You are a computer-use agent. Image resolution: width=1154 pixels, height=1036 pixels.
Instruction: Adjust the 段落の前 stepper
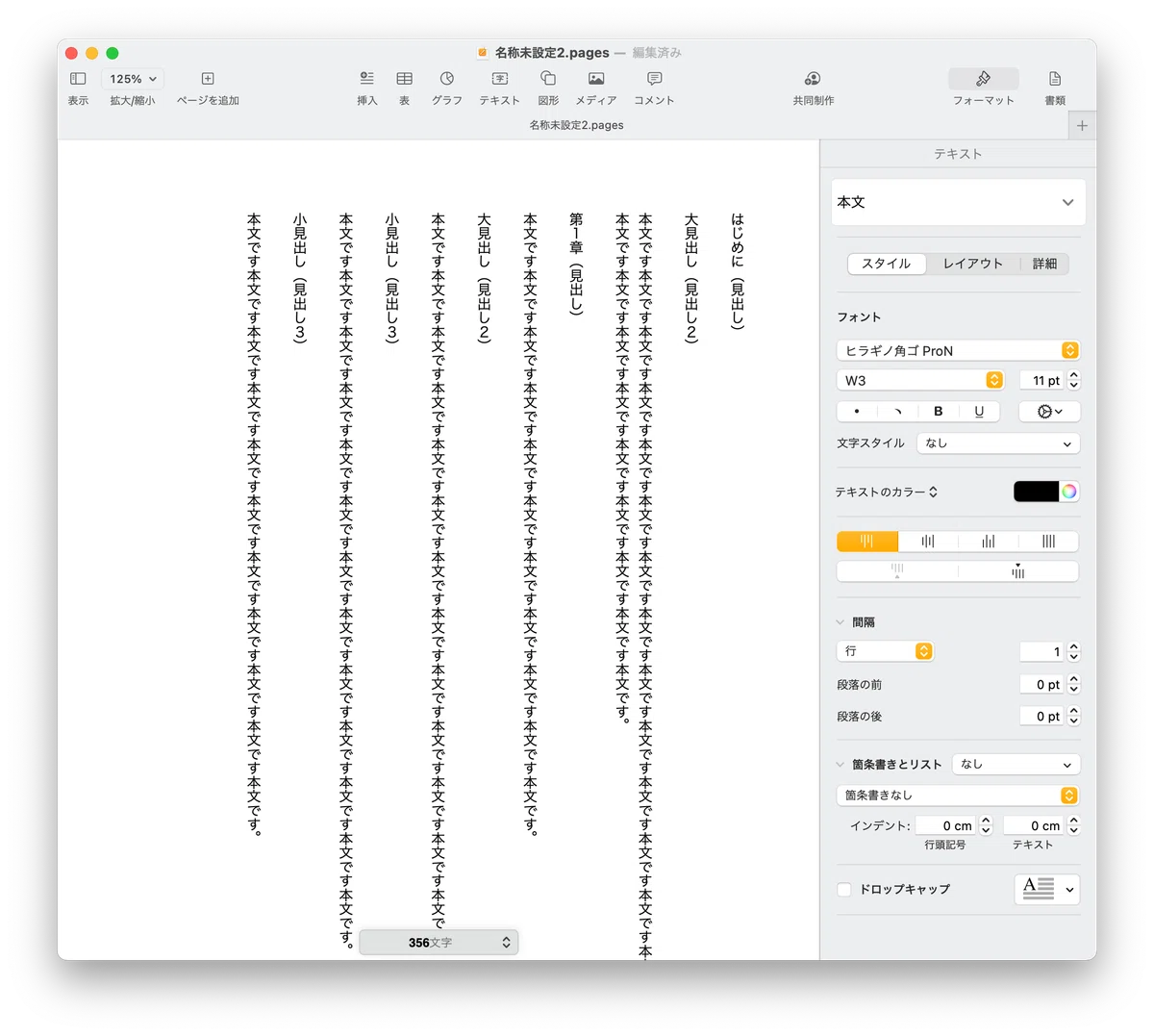coord(1074,684)
